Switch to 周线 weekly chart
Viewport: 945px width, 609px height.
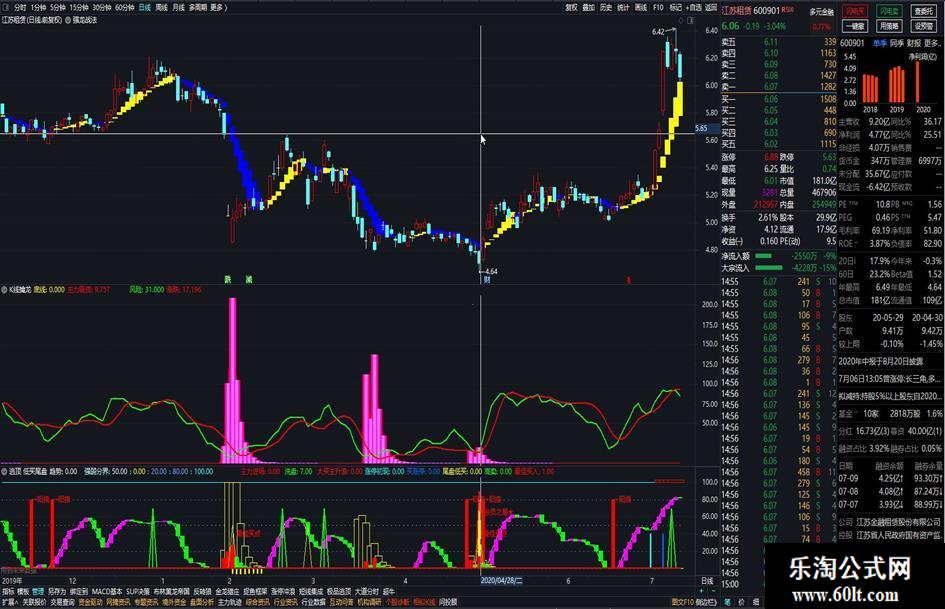pyautogui.click(x=162, y=7)
